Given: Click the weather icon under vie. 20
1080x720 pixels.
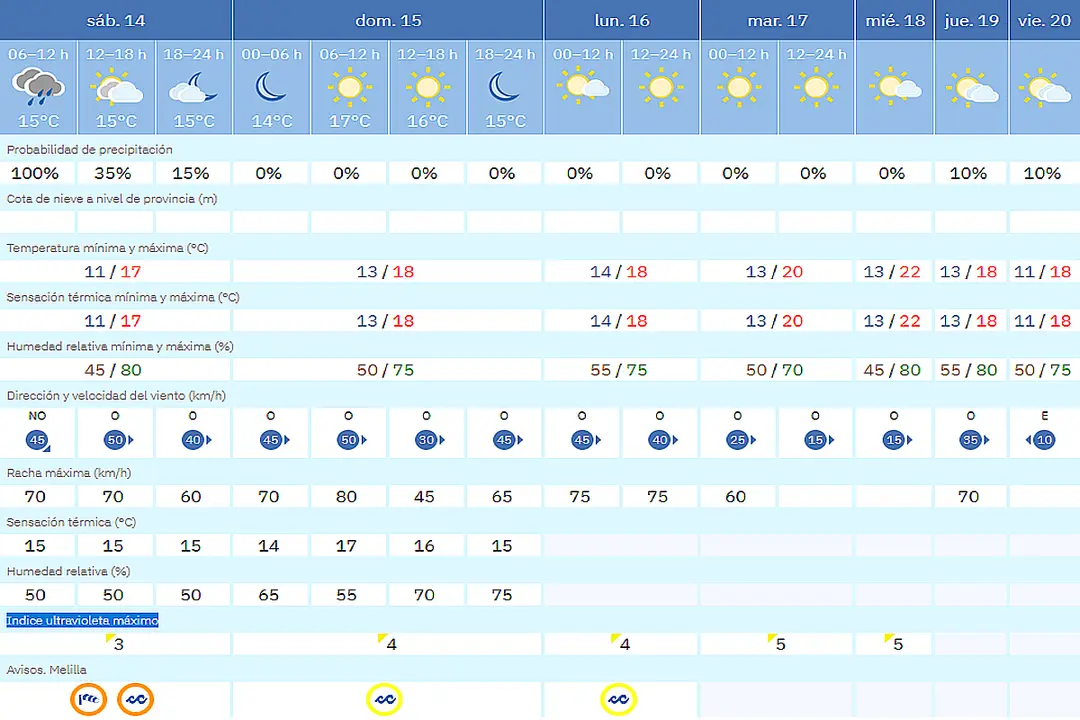Looking at the screenshot, I should (x=1045, y=88).
